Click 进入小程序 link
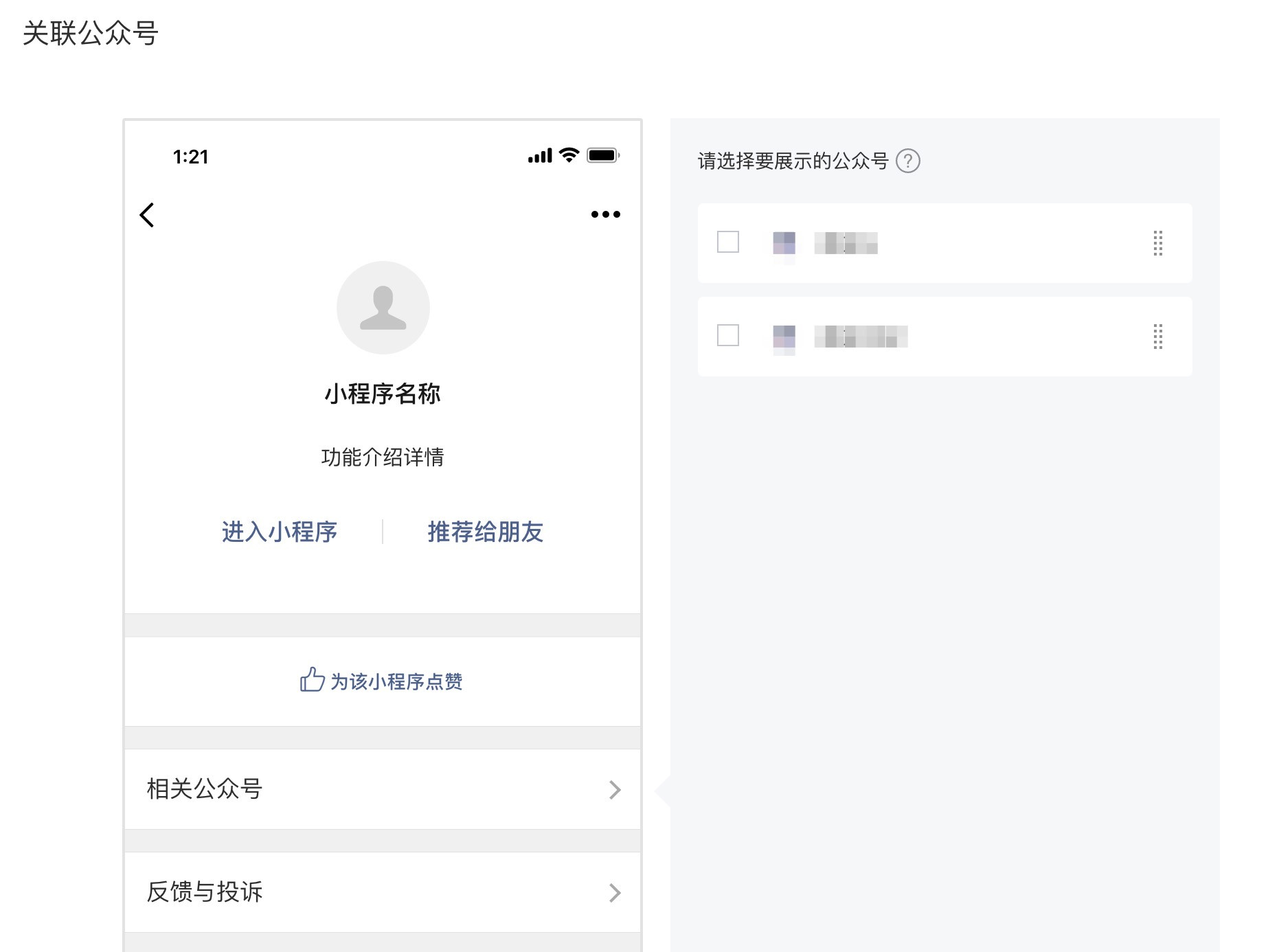Image resolution: width=1268 pixels, height=952 pixels. coord(280,532)
